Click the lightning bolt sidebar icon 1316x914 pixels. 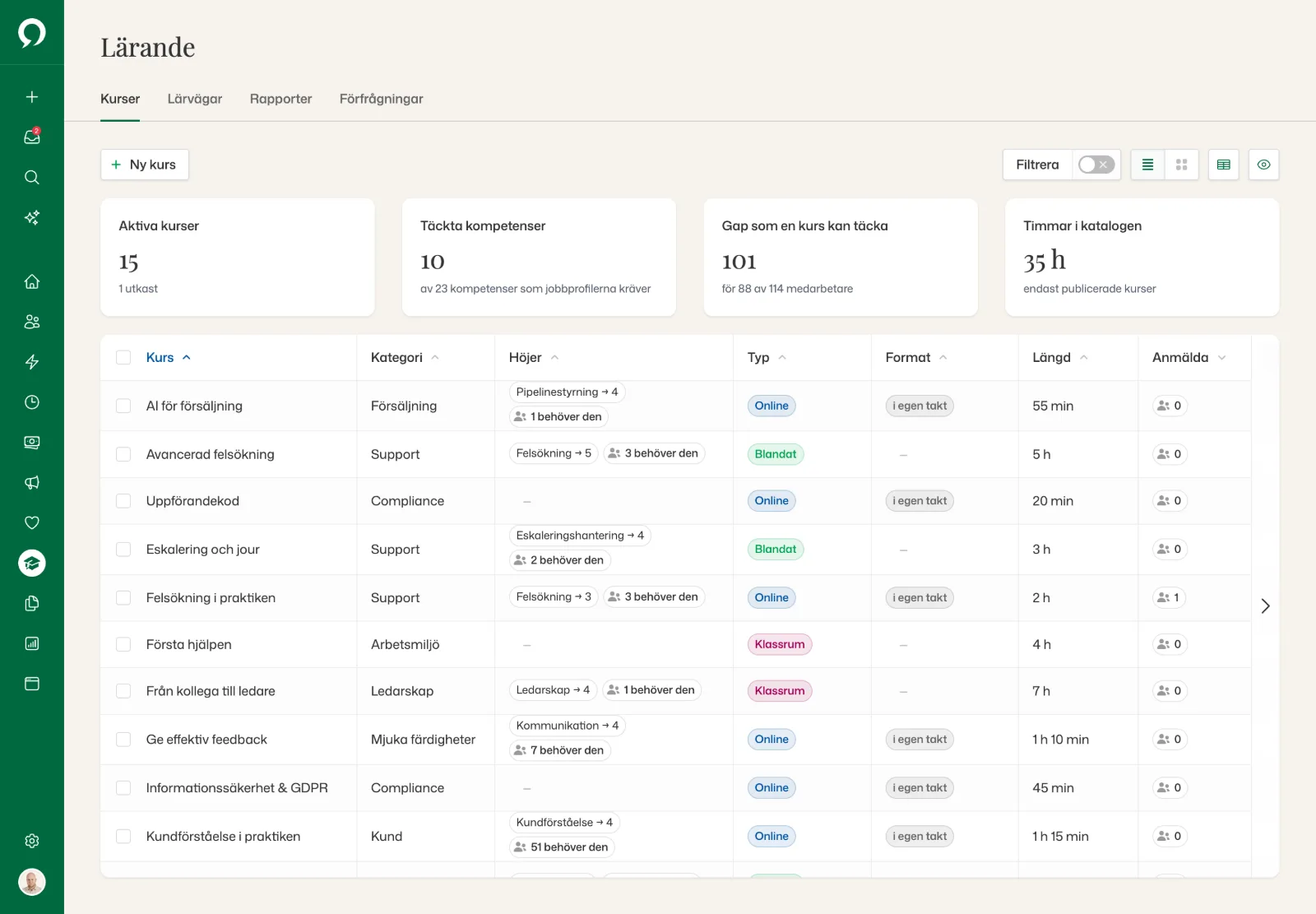[x=32, y=362]
